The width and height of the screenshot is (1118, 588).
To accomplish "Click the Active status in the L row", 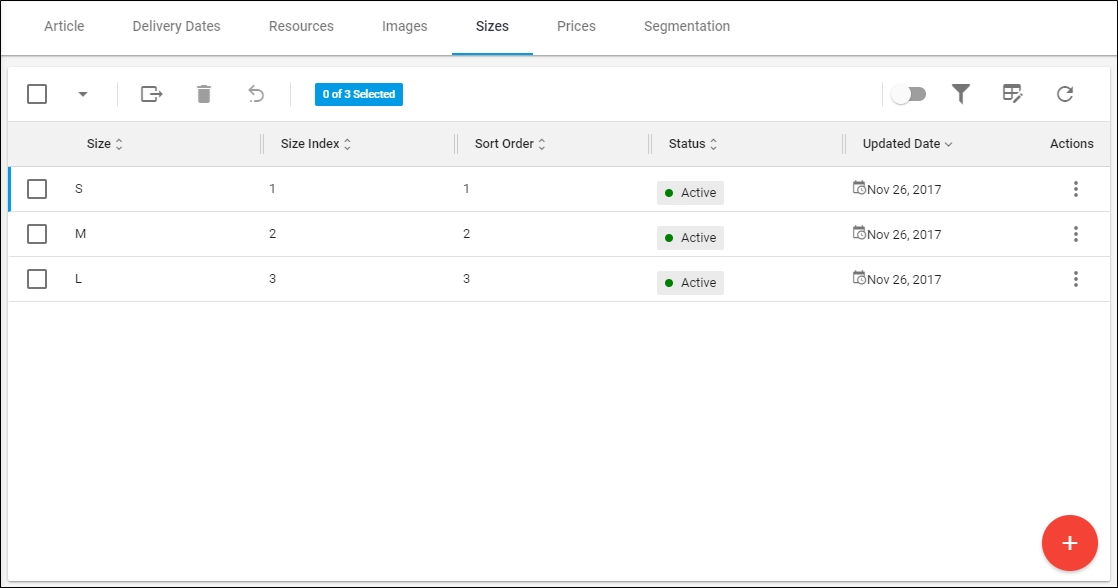I will (690, 282).
